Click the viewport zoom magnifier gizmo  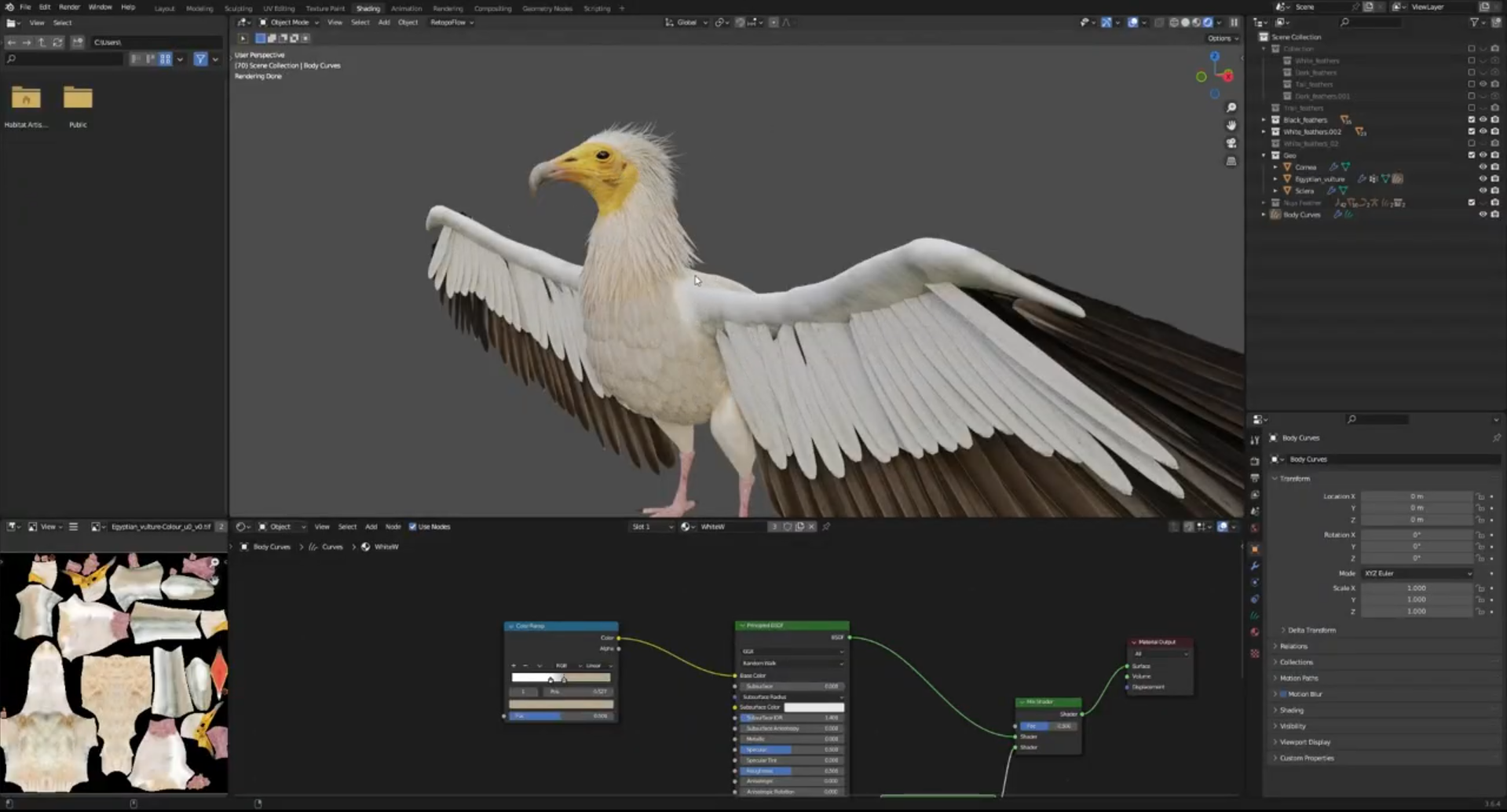1231,108
